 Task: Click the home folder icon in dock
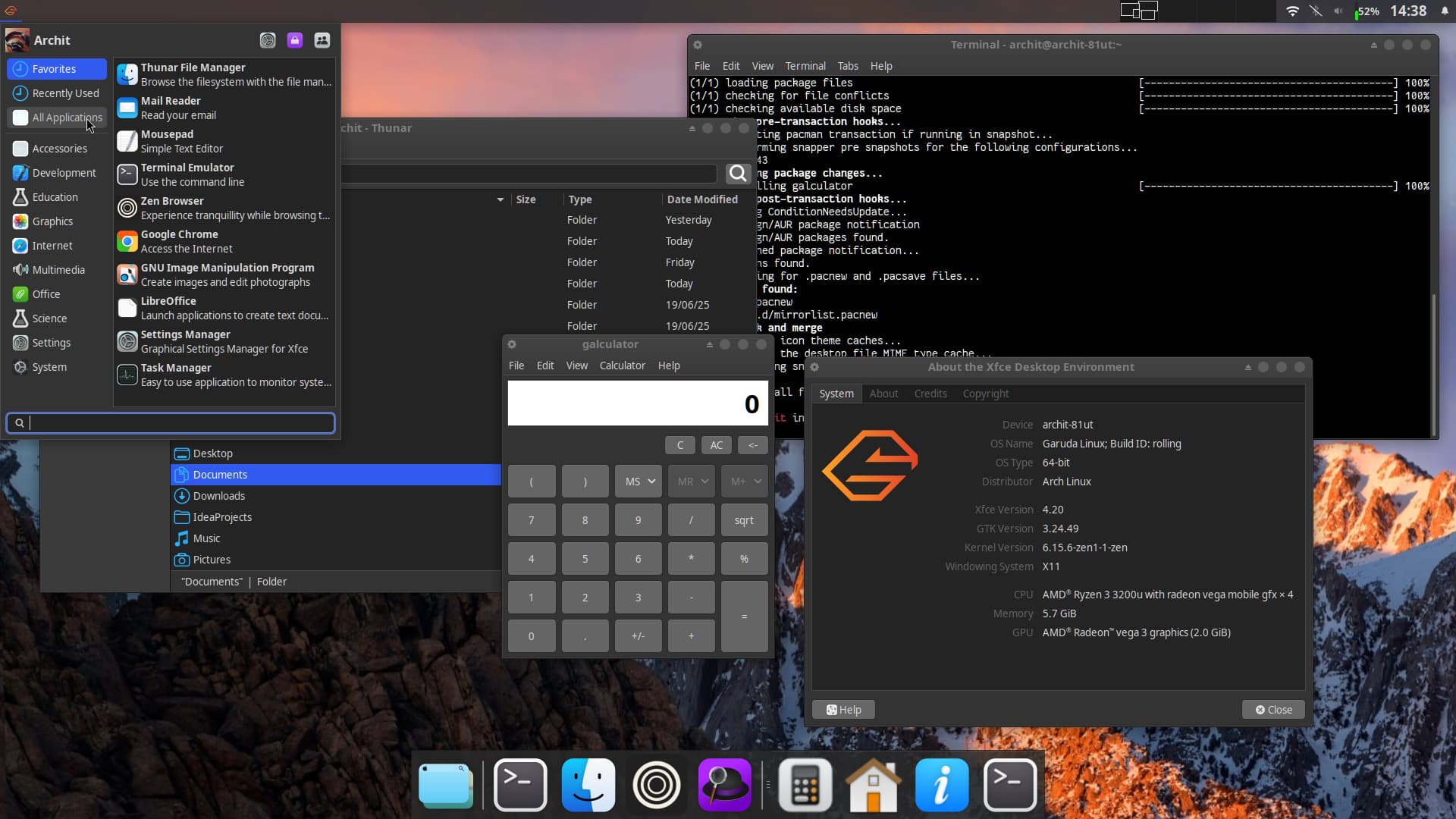pos(873,785)
